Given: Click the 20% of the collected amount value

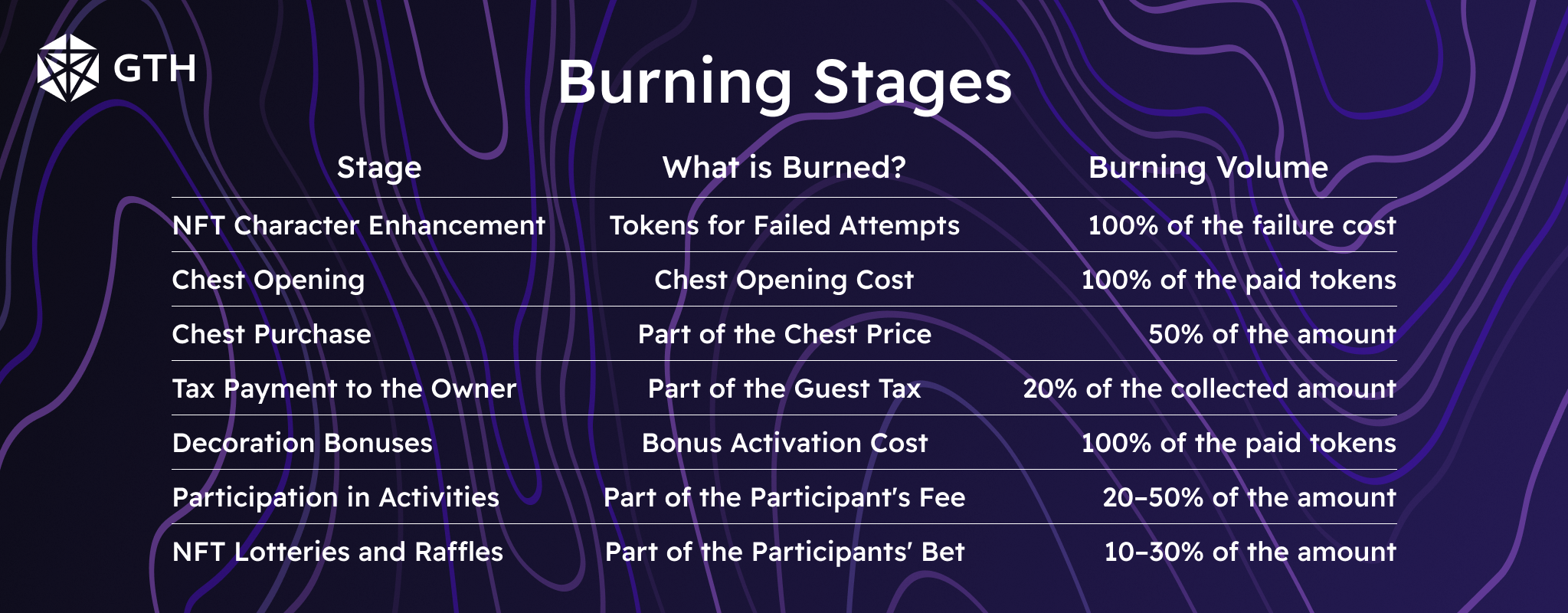Looking at the screenshot, I should 1210,388.
